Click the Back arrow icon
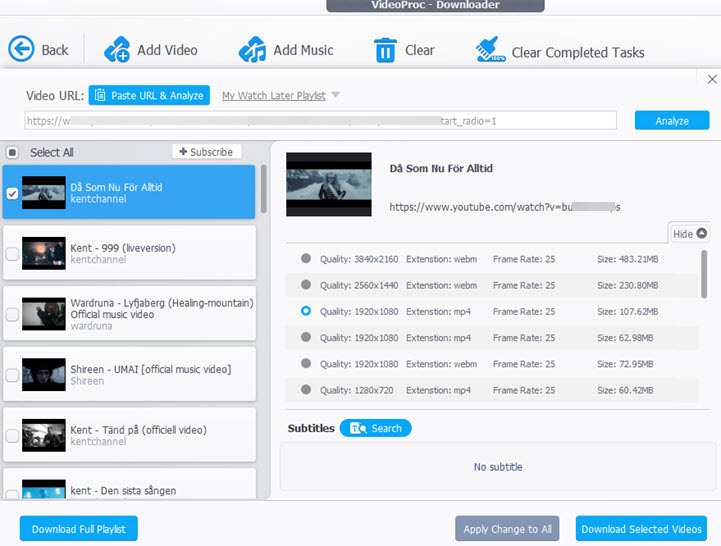The height and width of the screenshot is (546, 721). pos(22,49)
